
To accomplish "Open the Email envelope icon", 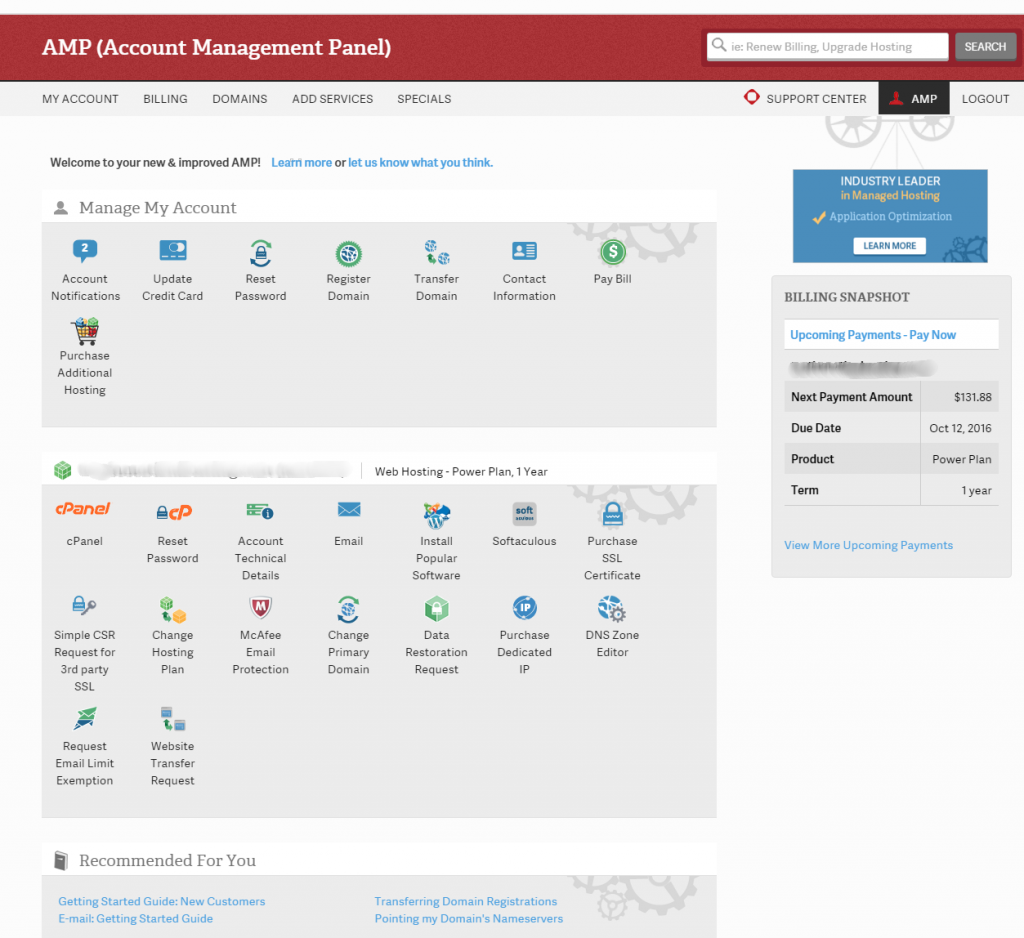I will coord(348,511).
